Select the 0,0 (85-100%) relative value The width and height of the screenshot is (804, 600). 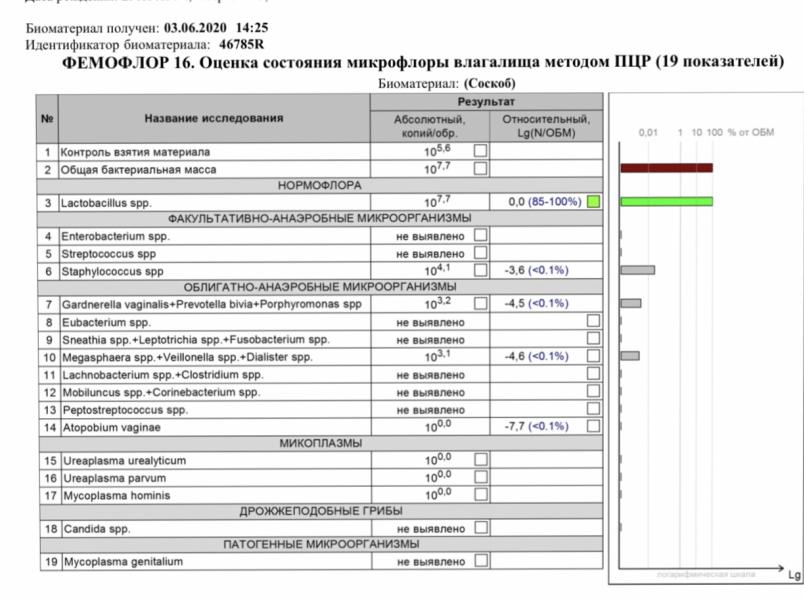(545, 202)
